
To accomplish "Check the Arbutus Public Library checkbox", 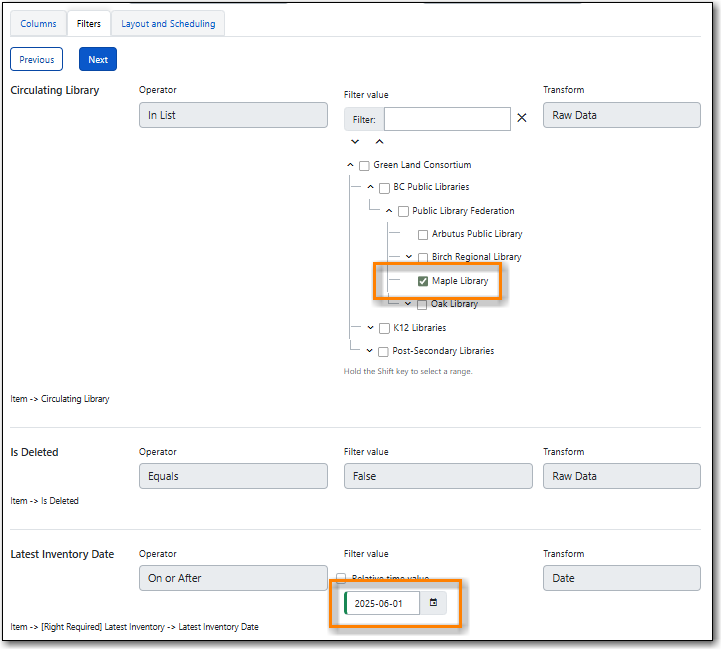I will 423,235.
